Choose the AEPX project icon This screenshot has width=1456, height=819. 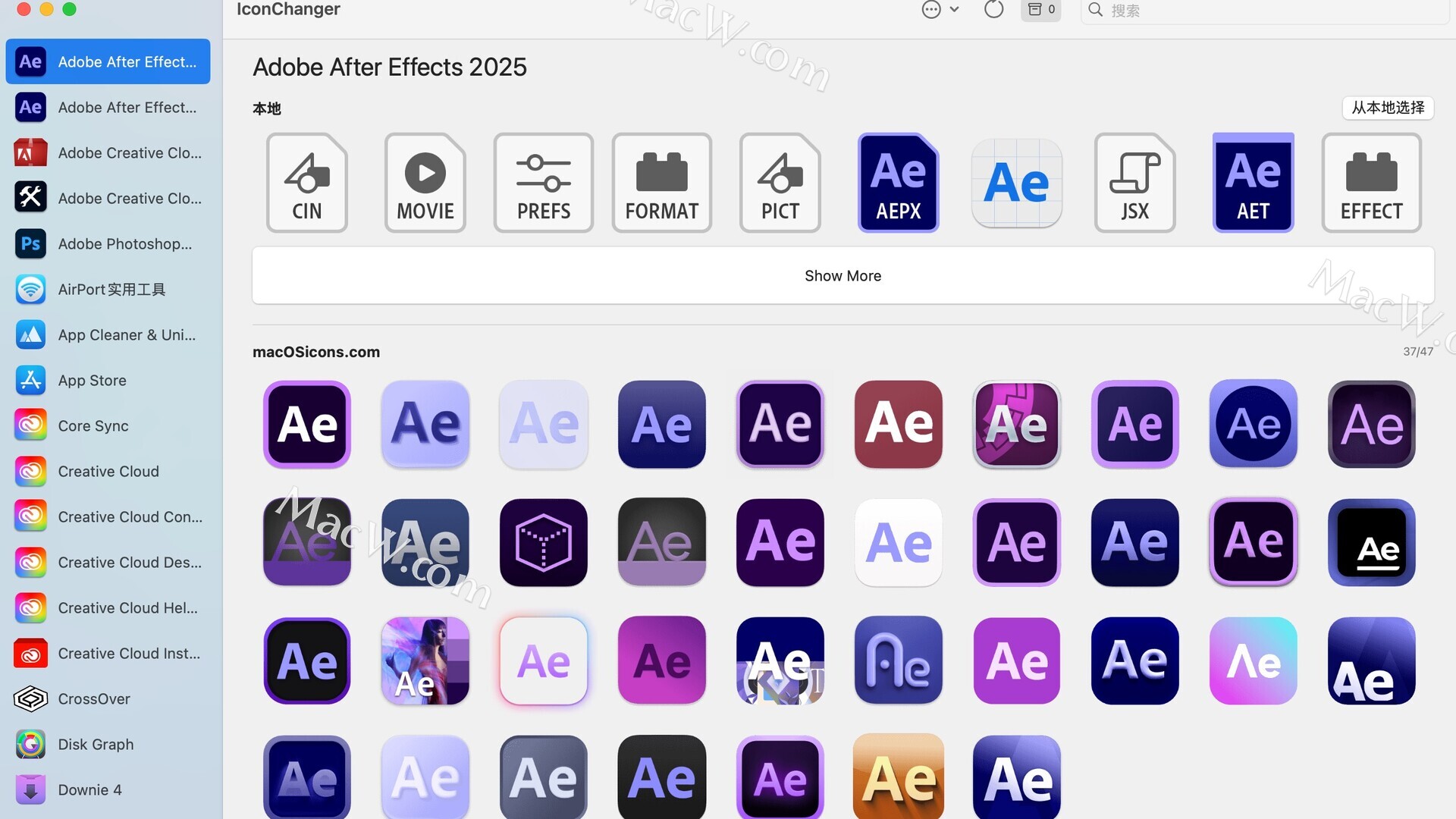point(899,183)
